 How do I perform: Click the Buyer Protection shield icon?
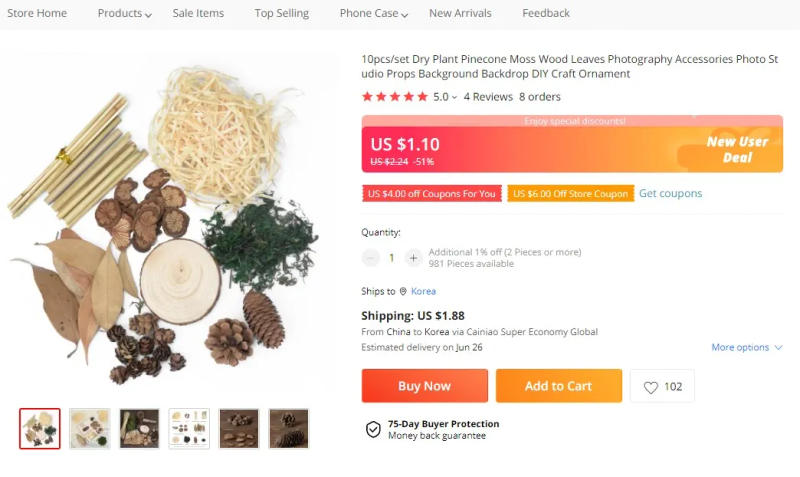point(373,429)
